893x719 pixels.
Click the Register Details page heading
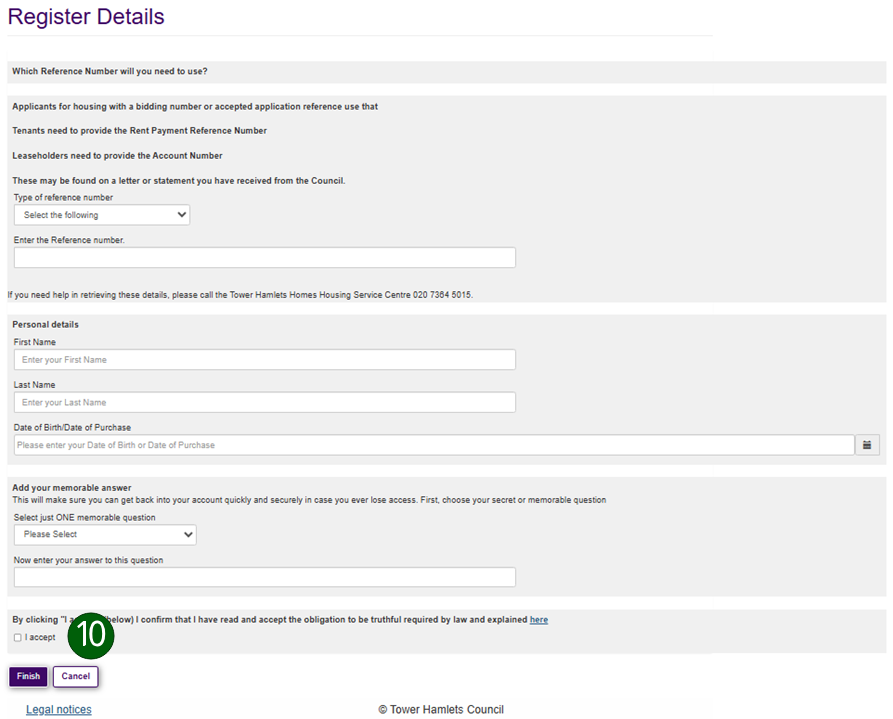click(86, 17)
